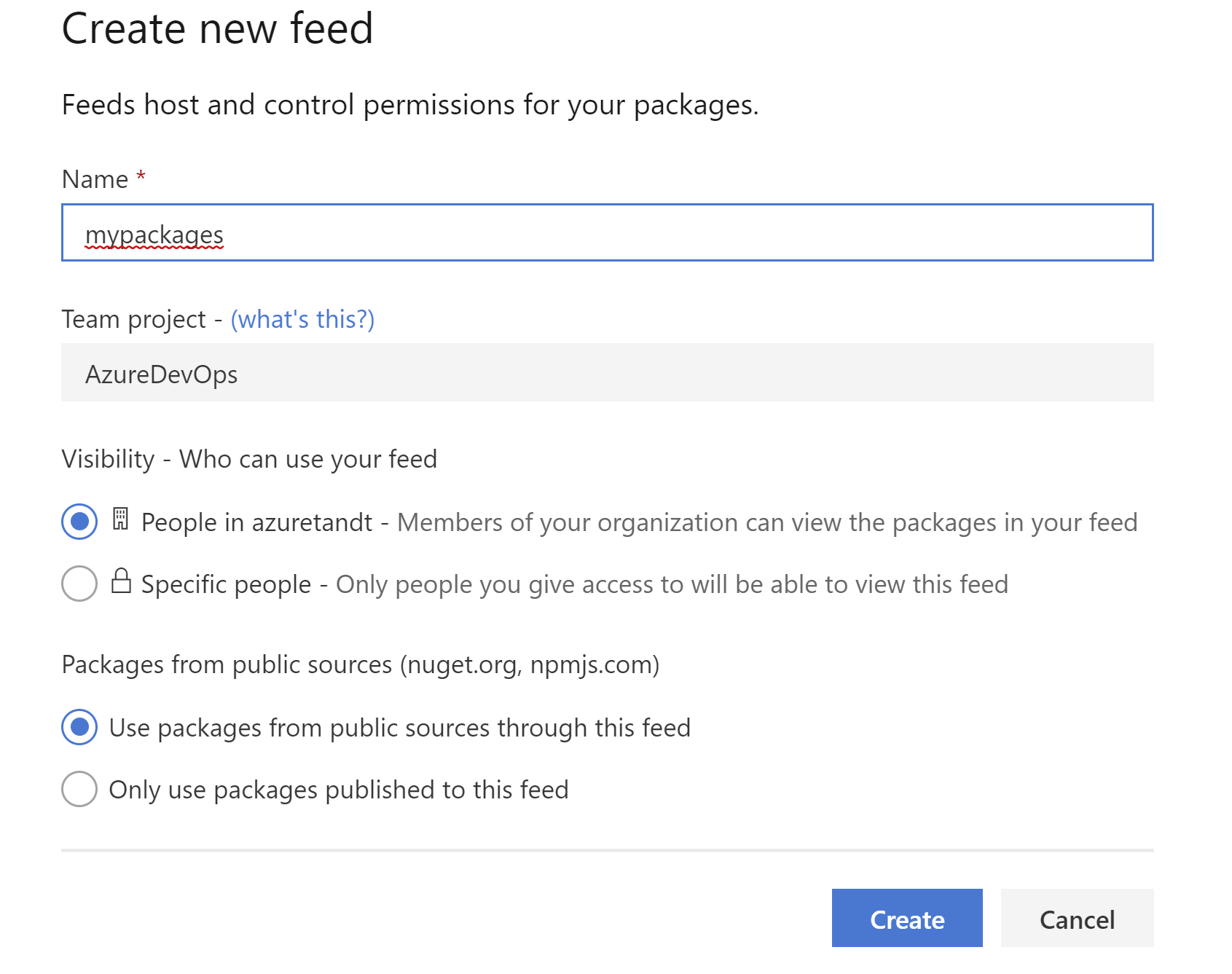Click the Create new feed heading

click(218, 29)
